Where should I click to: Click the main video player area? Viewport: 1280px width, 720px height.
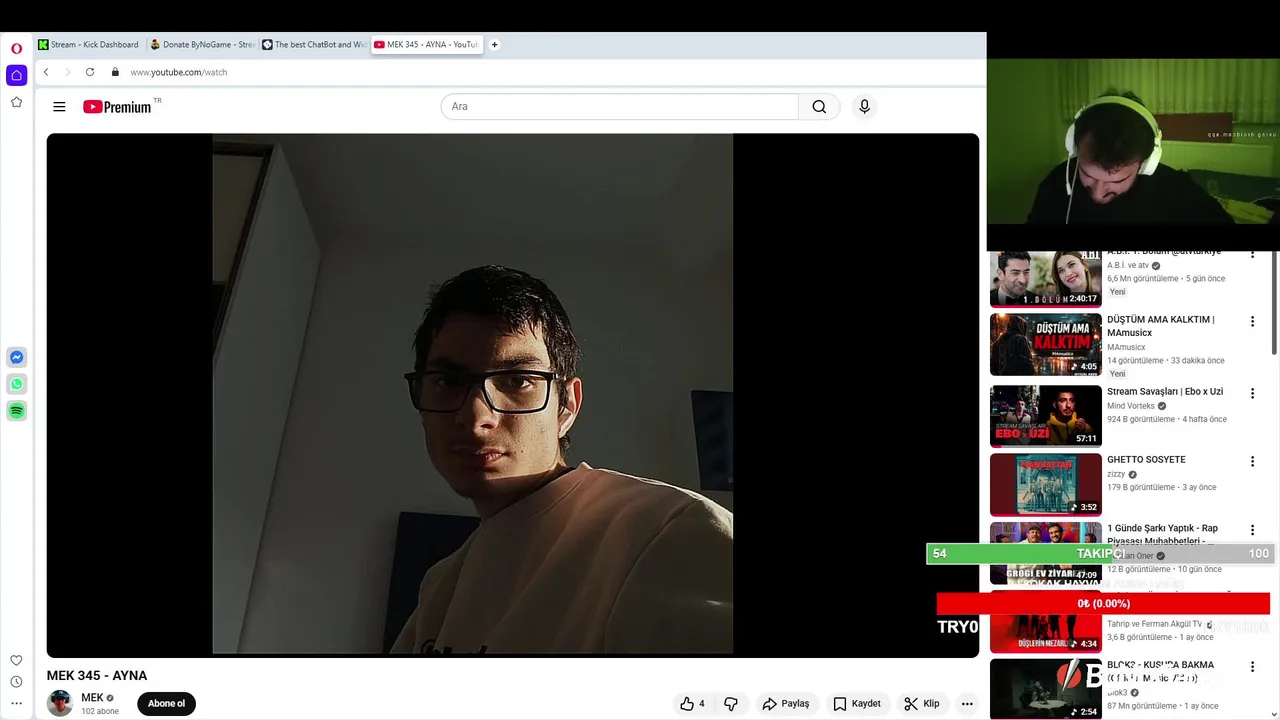coord(513,395)
